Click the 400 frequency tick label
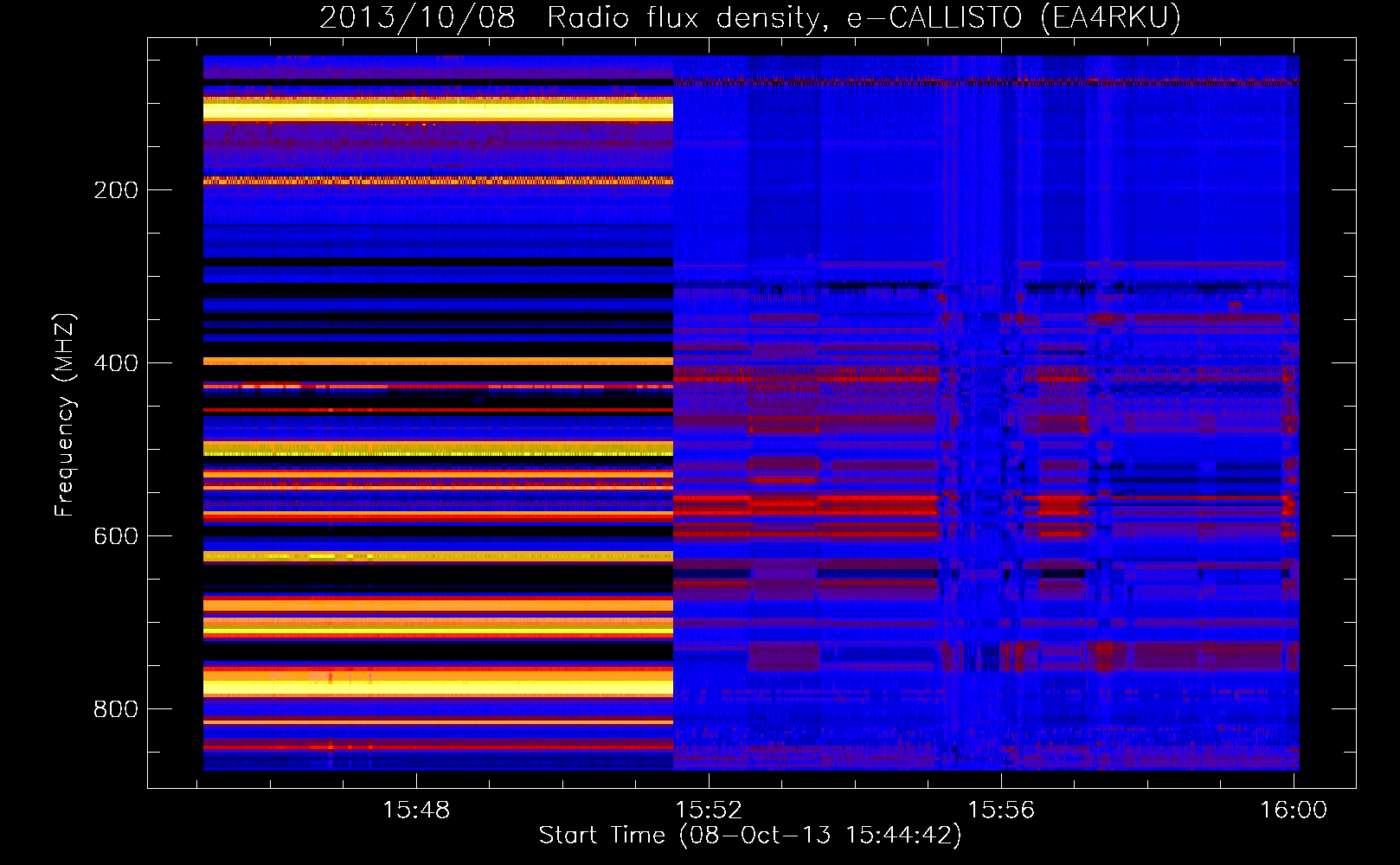The height and width of the screenshot is (865, 1400). pos(116,363)
